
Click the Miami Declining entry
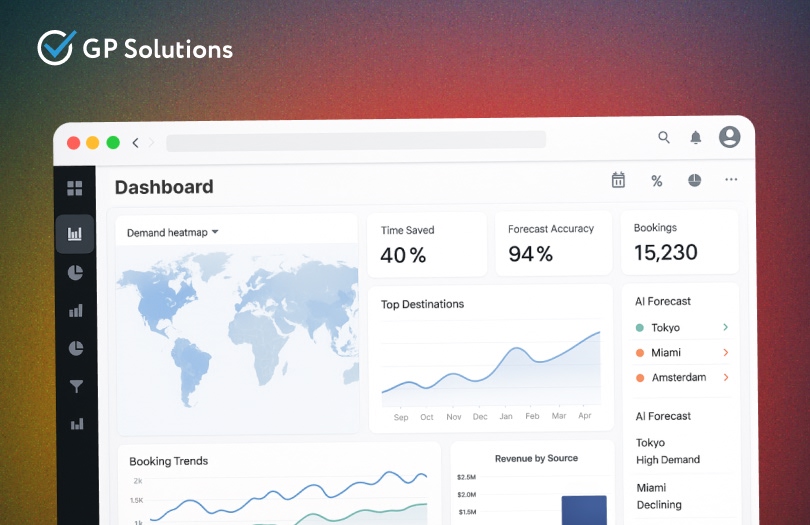(x=659, y=496)
